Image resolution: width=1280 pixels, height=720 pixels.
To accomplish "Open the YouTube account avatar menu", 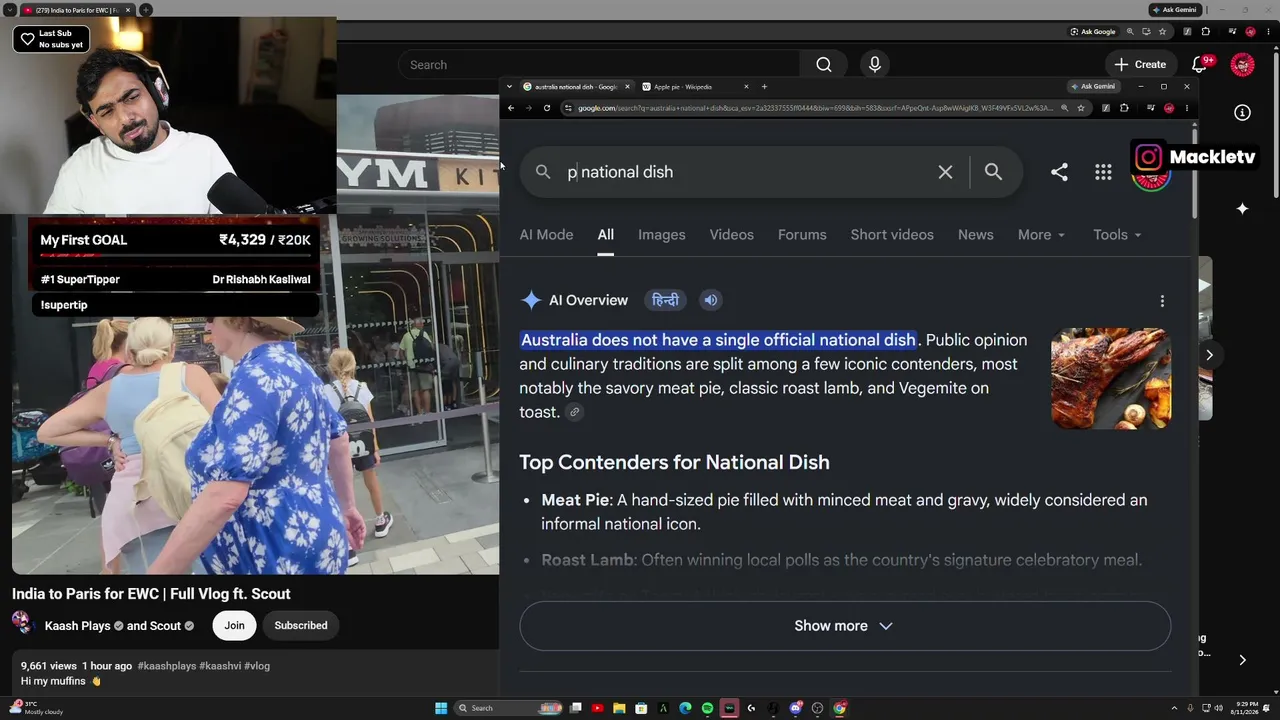I will pos(1243,65).
